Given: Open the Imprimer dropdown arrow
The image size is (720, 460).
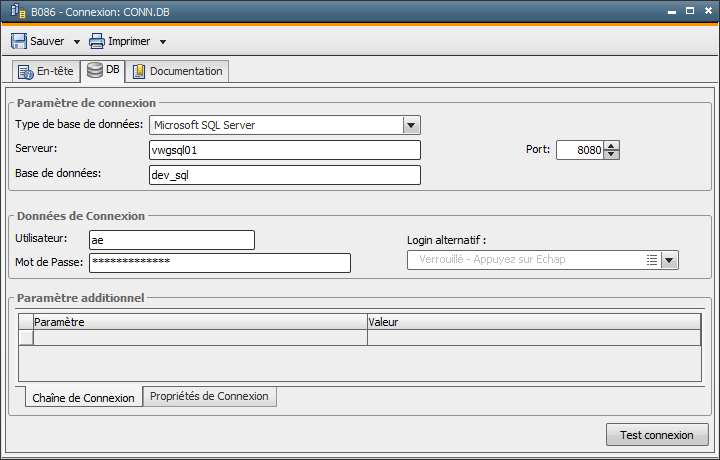Looking at the screenshot, I should tap(163, 42).
